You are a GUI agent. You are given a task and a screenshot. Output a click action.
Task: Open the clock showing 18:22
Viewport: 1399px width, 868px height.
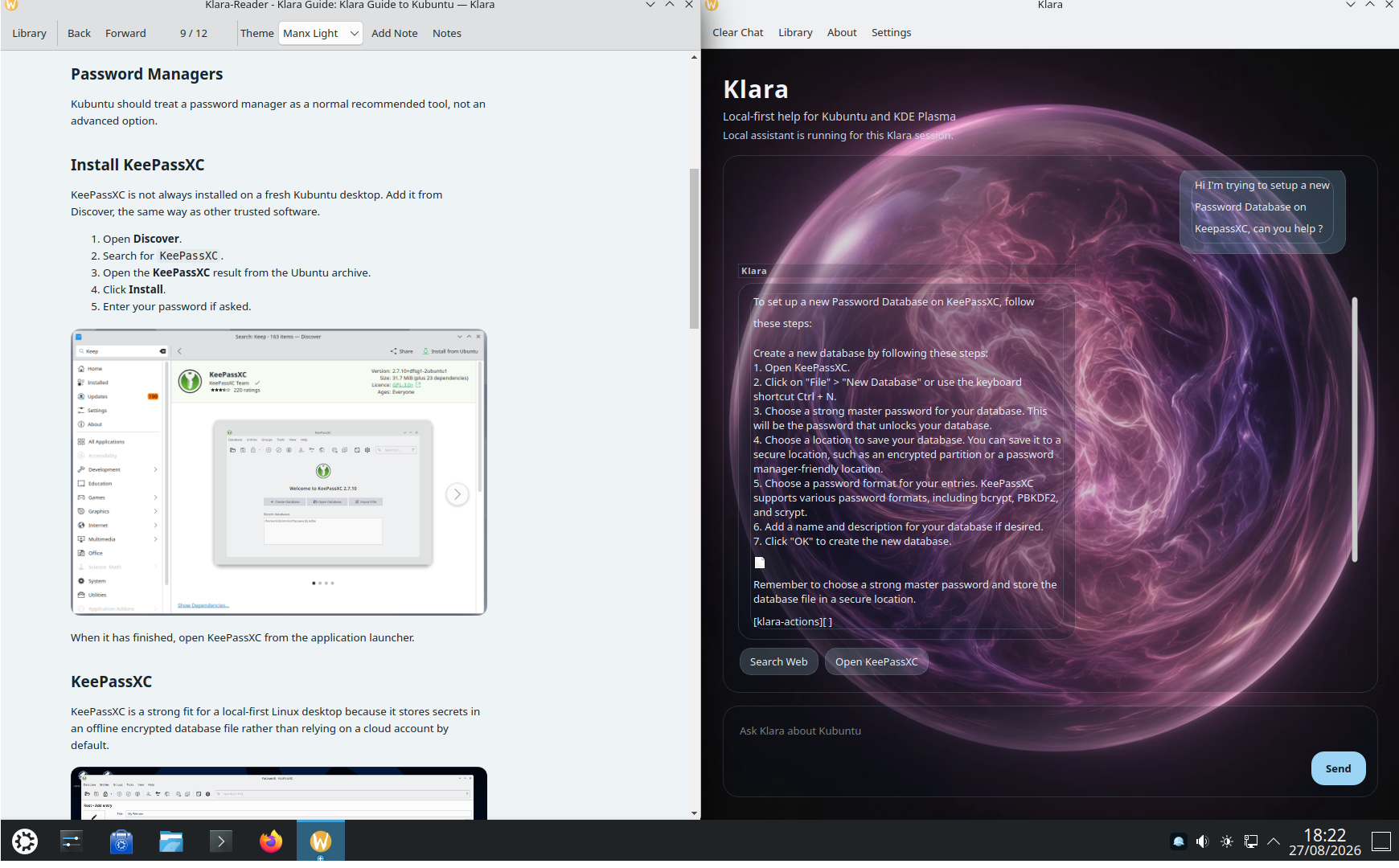tap(1325, 841)
